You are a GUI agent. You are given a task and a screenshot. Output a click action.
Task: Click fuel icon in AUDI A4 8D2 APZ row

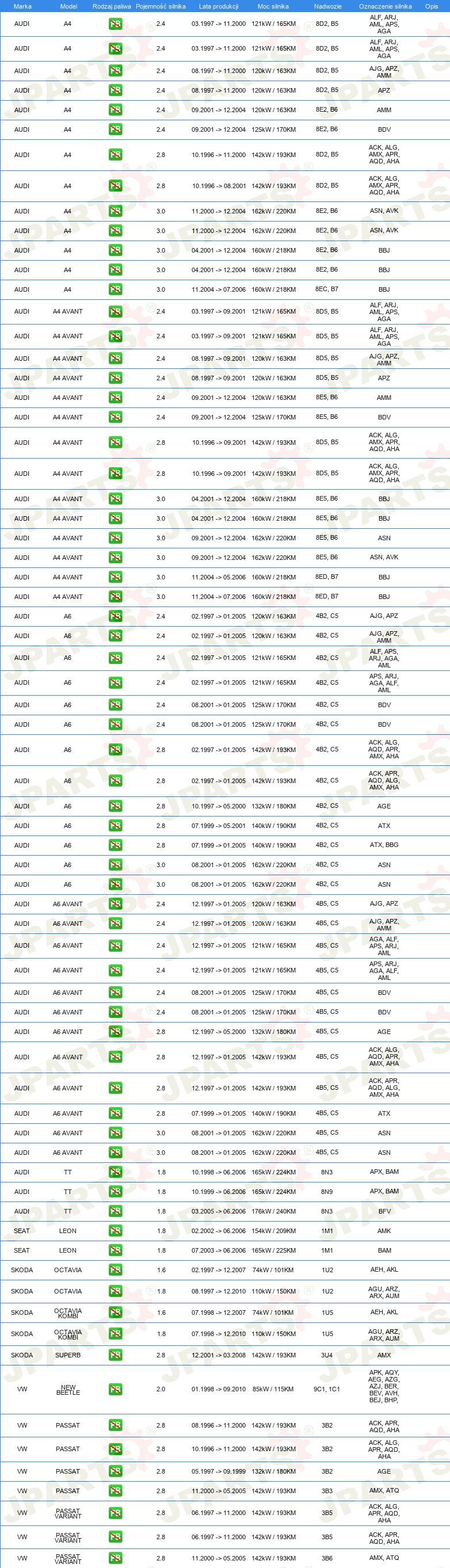point(115,90)
